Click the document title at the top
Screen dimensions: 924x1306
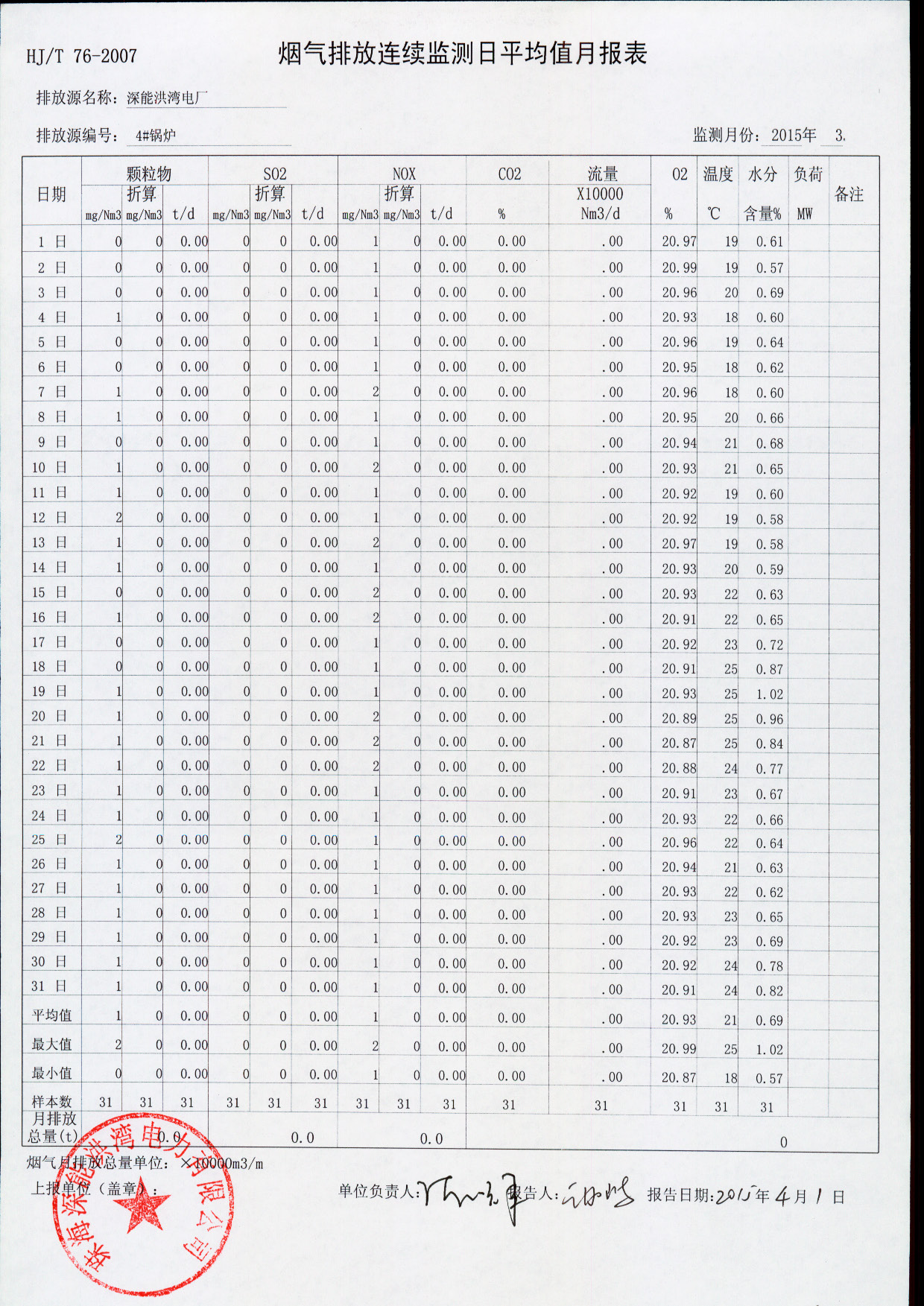point(462,54)
